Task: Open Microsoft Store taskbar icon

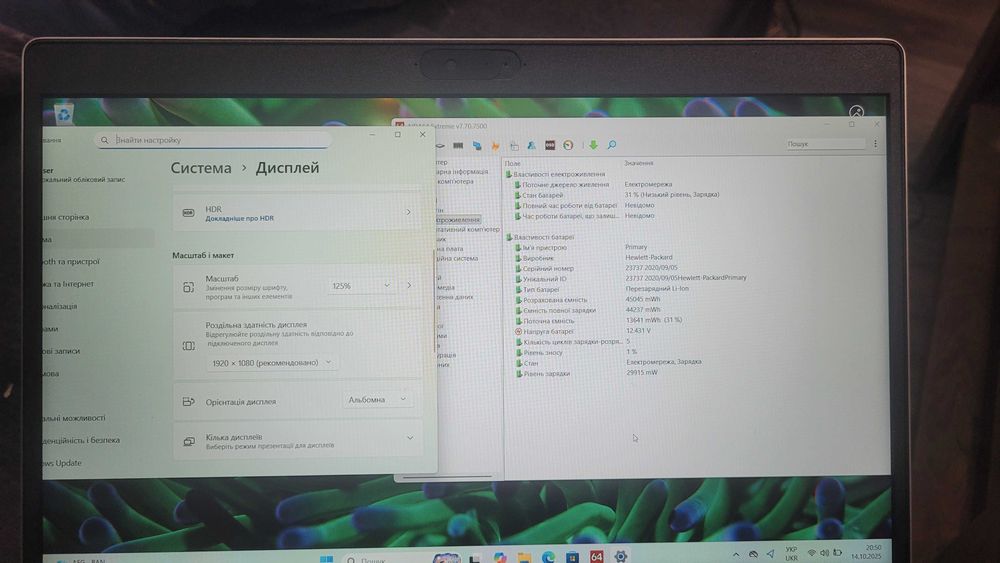Action: coord(572,557)
